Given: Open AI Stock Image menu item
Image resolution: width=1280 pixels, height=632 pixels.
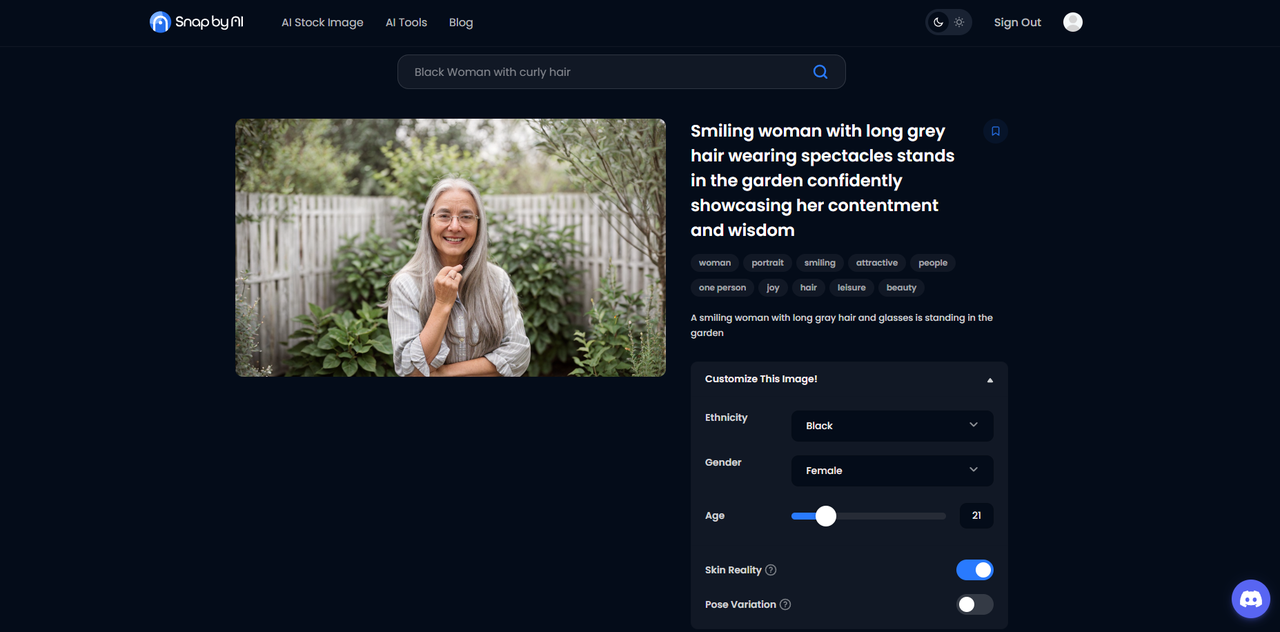Looking at the screenshot, I should point(322,22).
